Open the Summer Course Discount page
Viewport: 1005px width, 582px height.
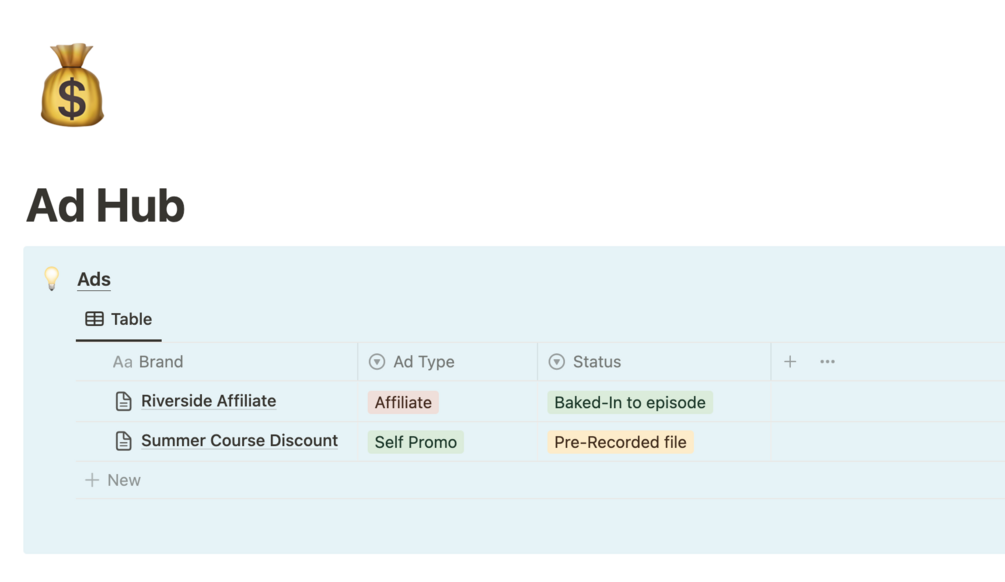coord(239,440)
